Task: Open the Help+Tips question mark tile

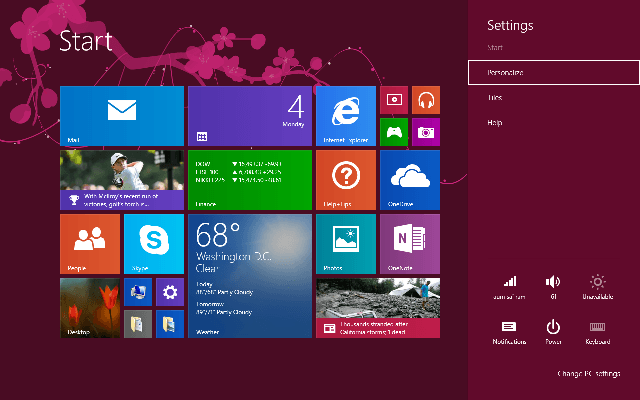Action: pyautogui.click(x=346, y=180)
